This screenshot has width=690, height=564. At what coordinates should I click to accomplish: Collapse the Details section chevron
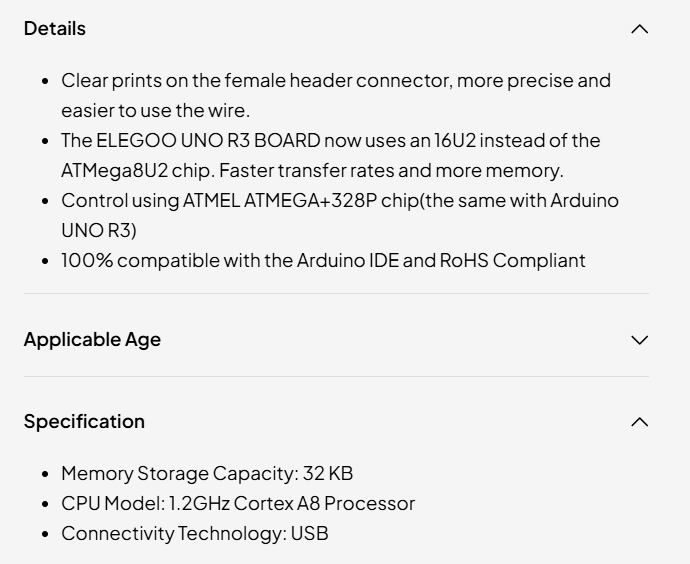coord(640,29)
